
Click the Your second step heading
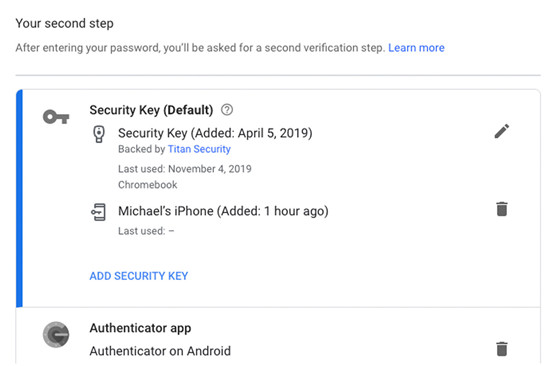(x=65, y=24)
